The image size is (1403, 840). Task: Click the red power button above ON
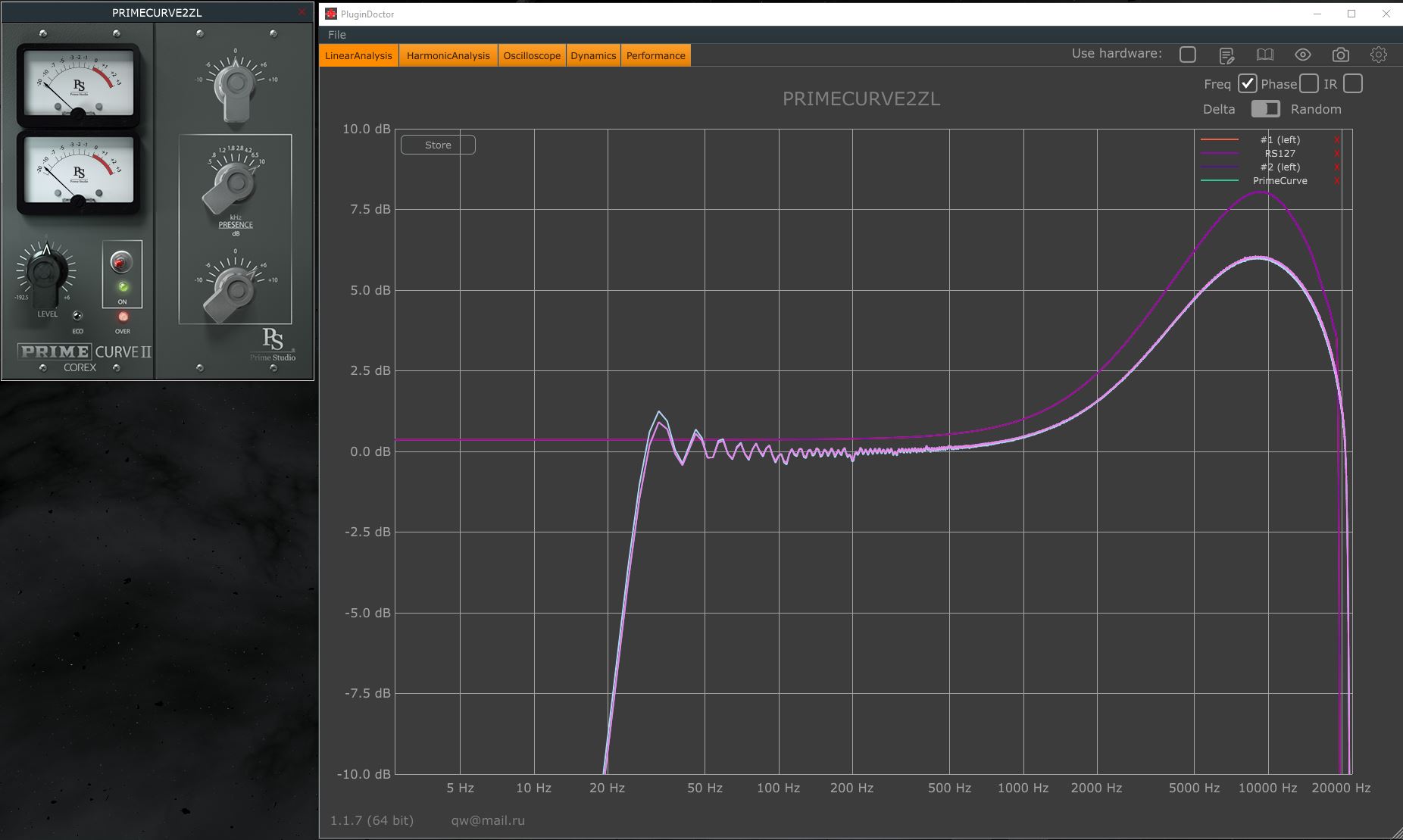tap(121, 262)
